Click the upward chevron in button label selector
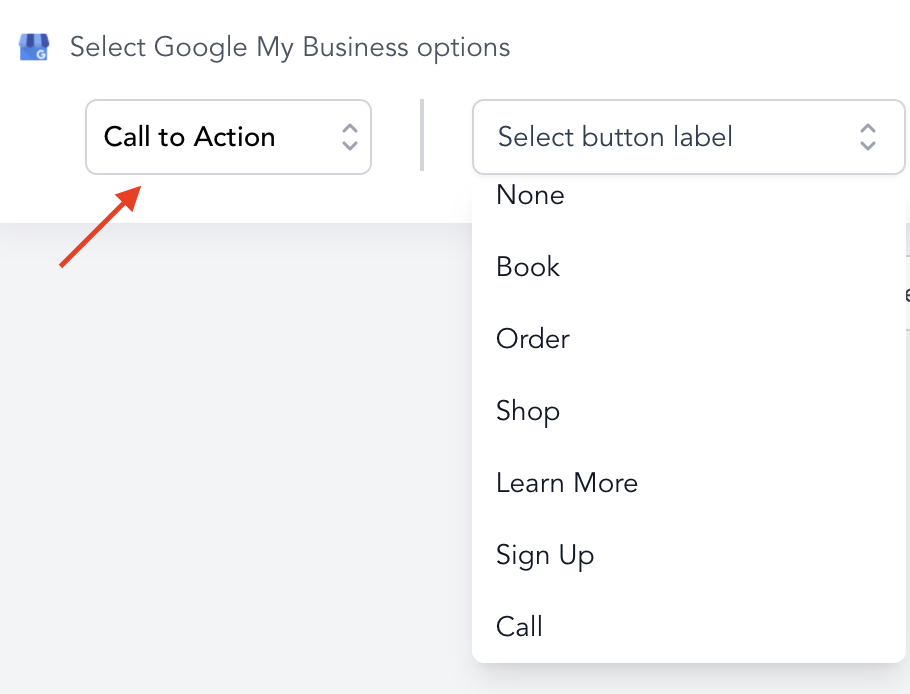This screenshot has height=694, width=910. [x=868, y=128]
